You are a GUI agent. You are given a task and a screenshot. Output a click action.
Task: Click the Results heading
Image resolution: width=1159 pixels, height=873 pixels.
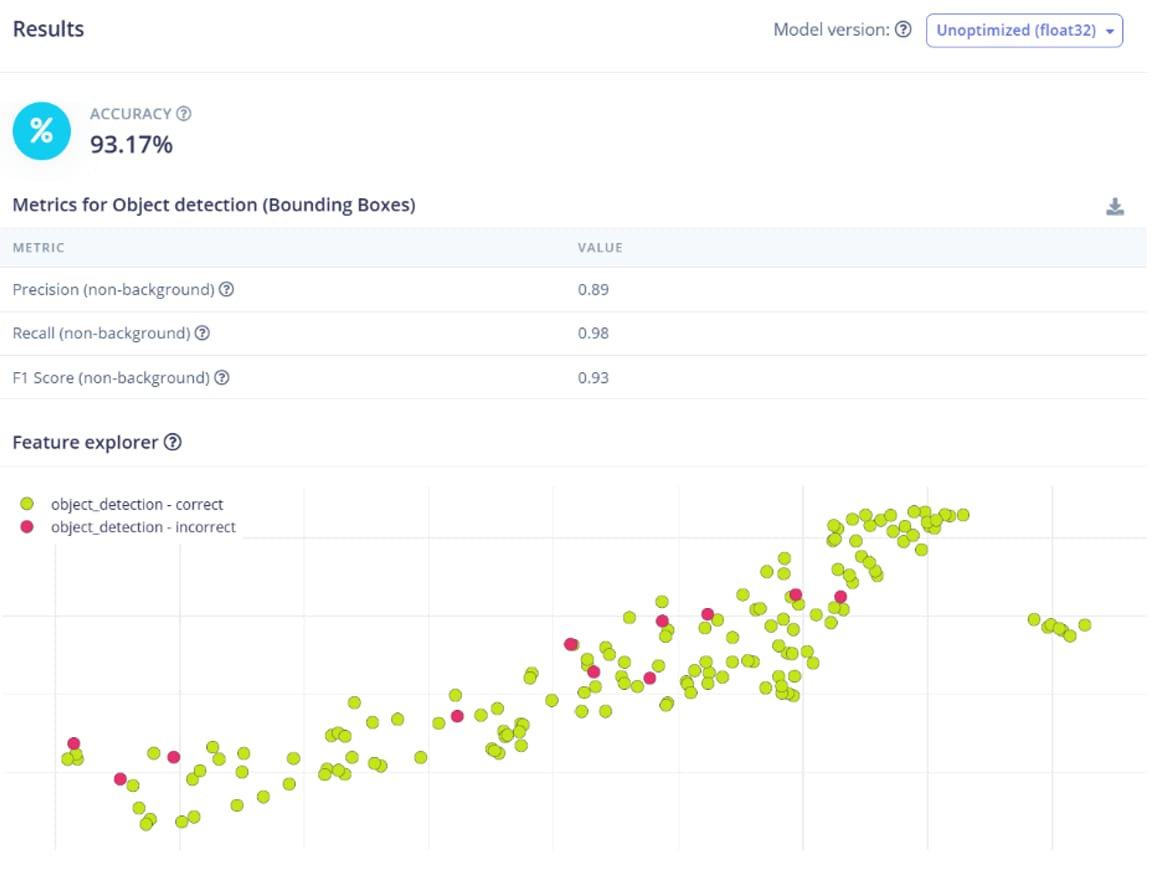coord(48,29)
